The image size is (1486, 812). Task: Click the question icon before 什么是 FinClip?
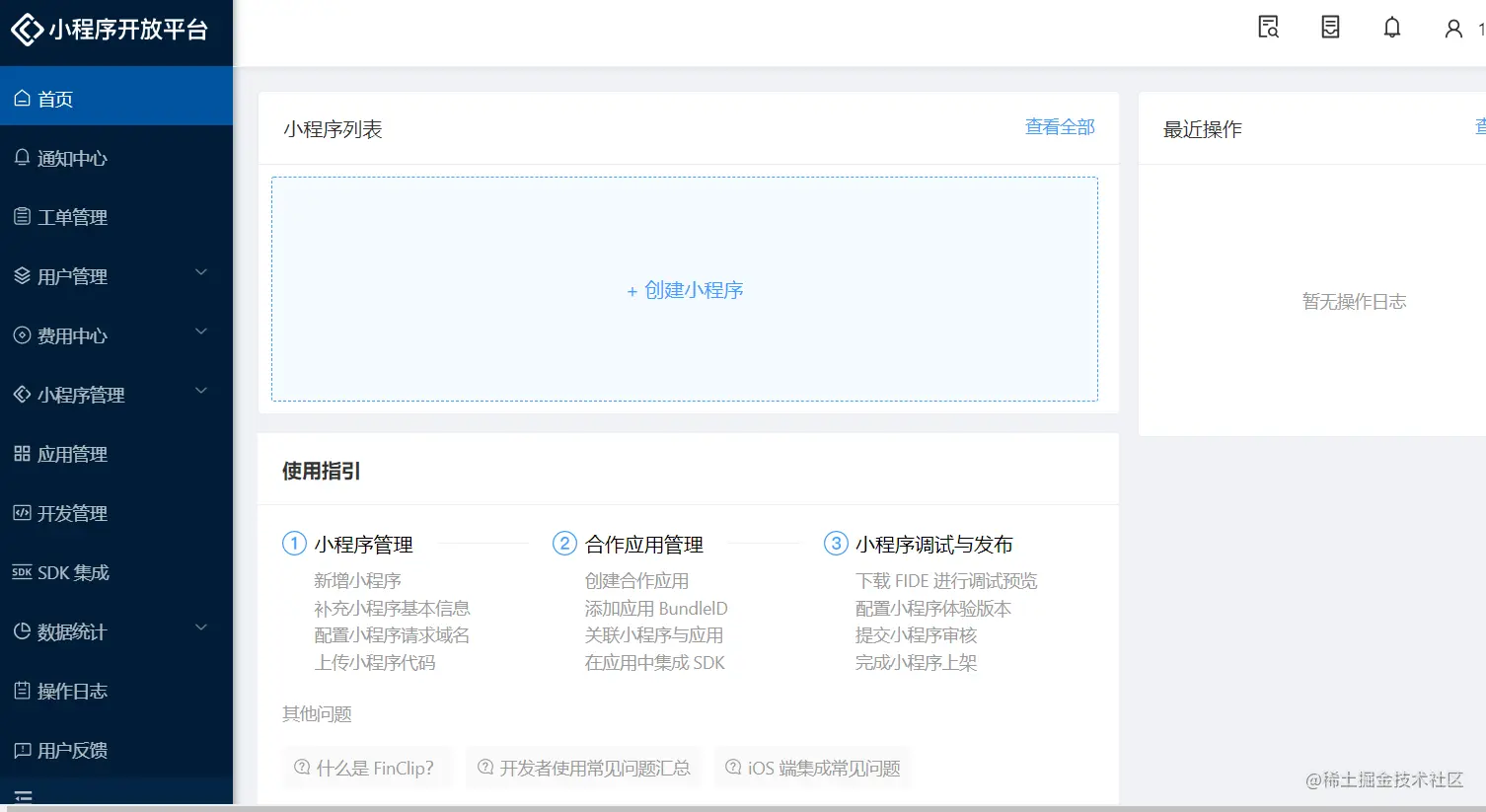[302, 767]
